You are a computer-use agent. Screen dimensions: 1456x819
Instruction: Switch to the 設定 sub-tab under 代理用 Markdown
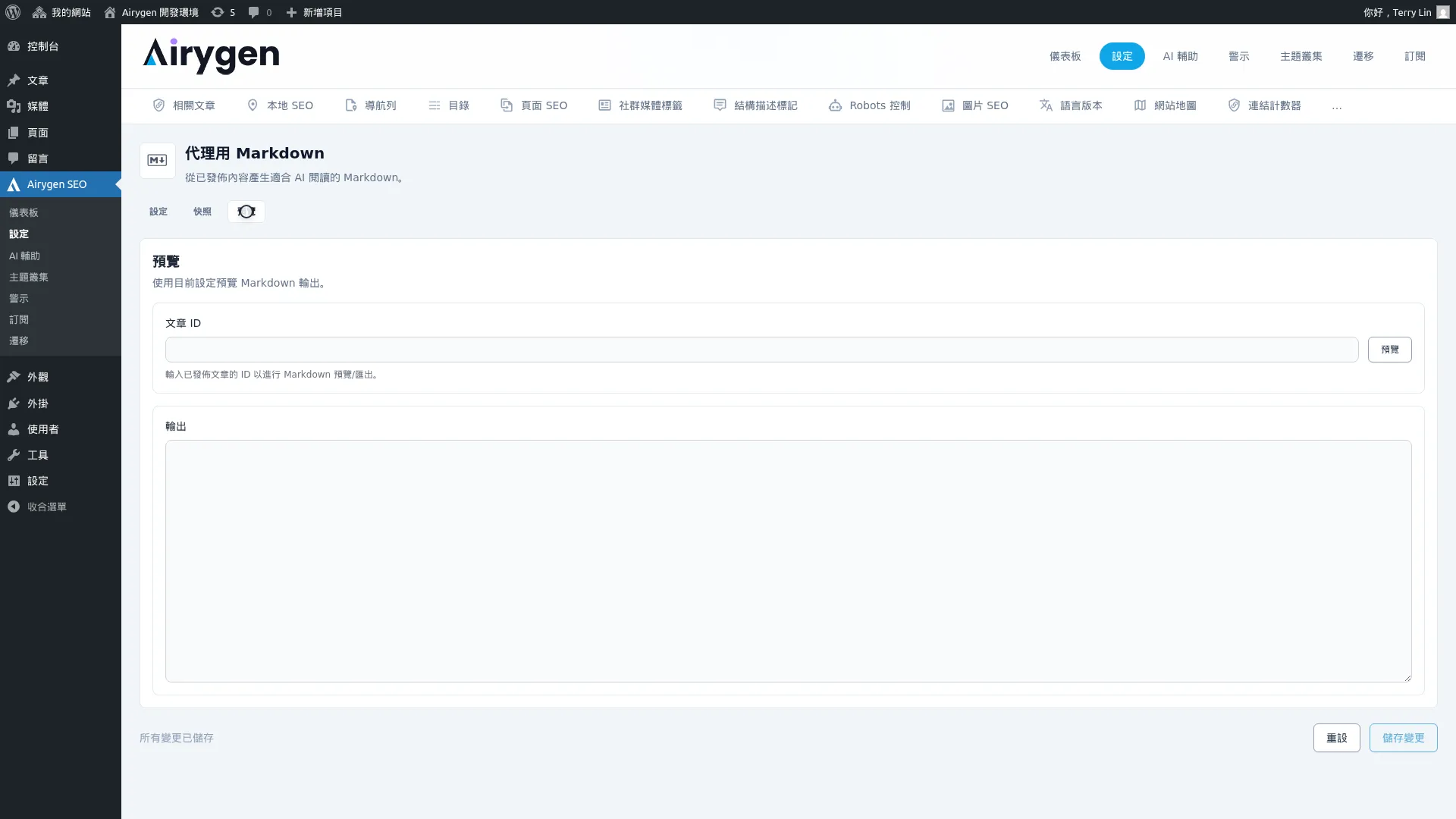pos(158,212)
